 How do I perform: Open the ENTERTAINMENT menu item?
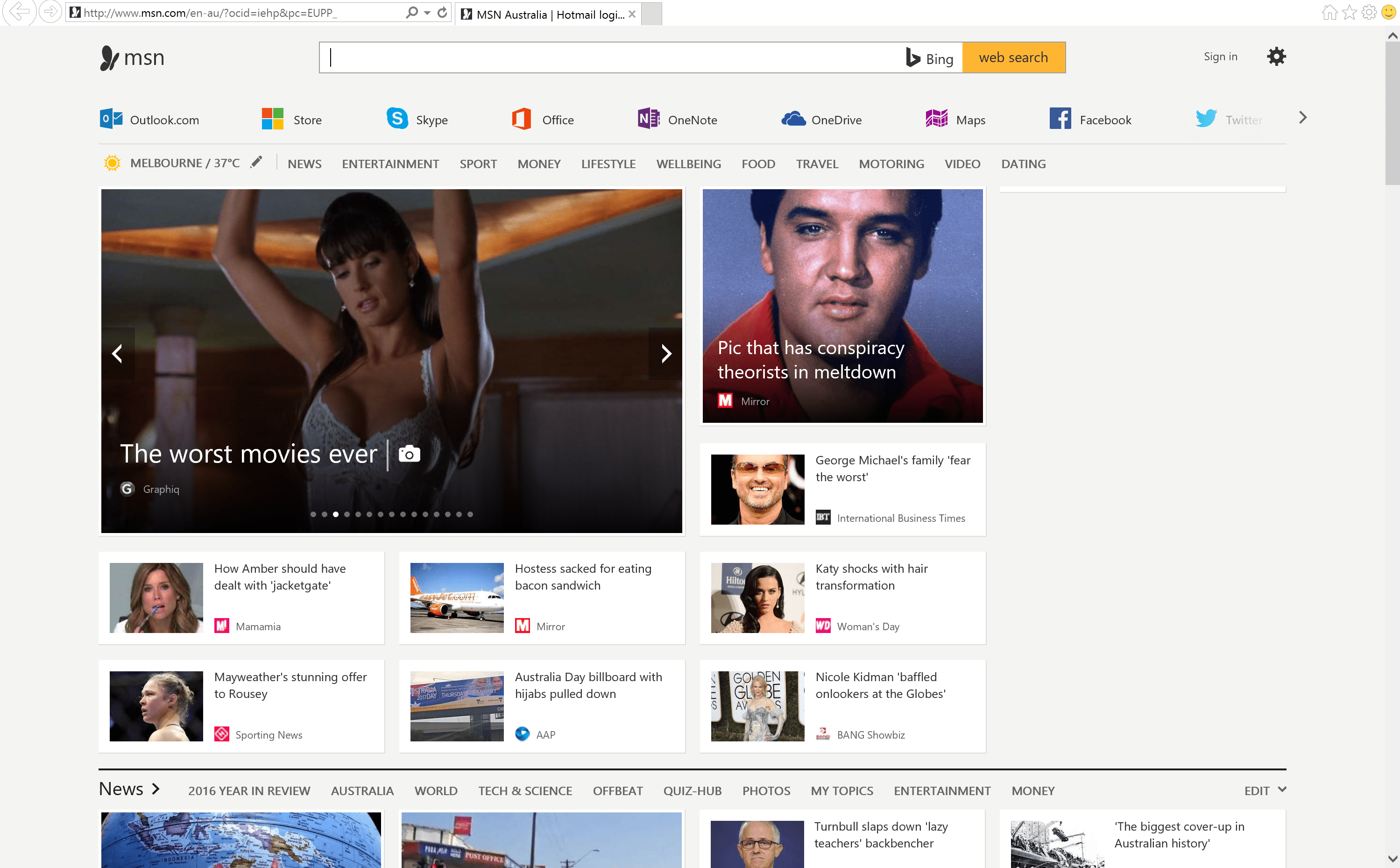[390, 164]
